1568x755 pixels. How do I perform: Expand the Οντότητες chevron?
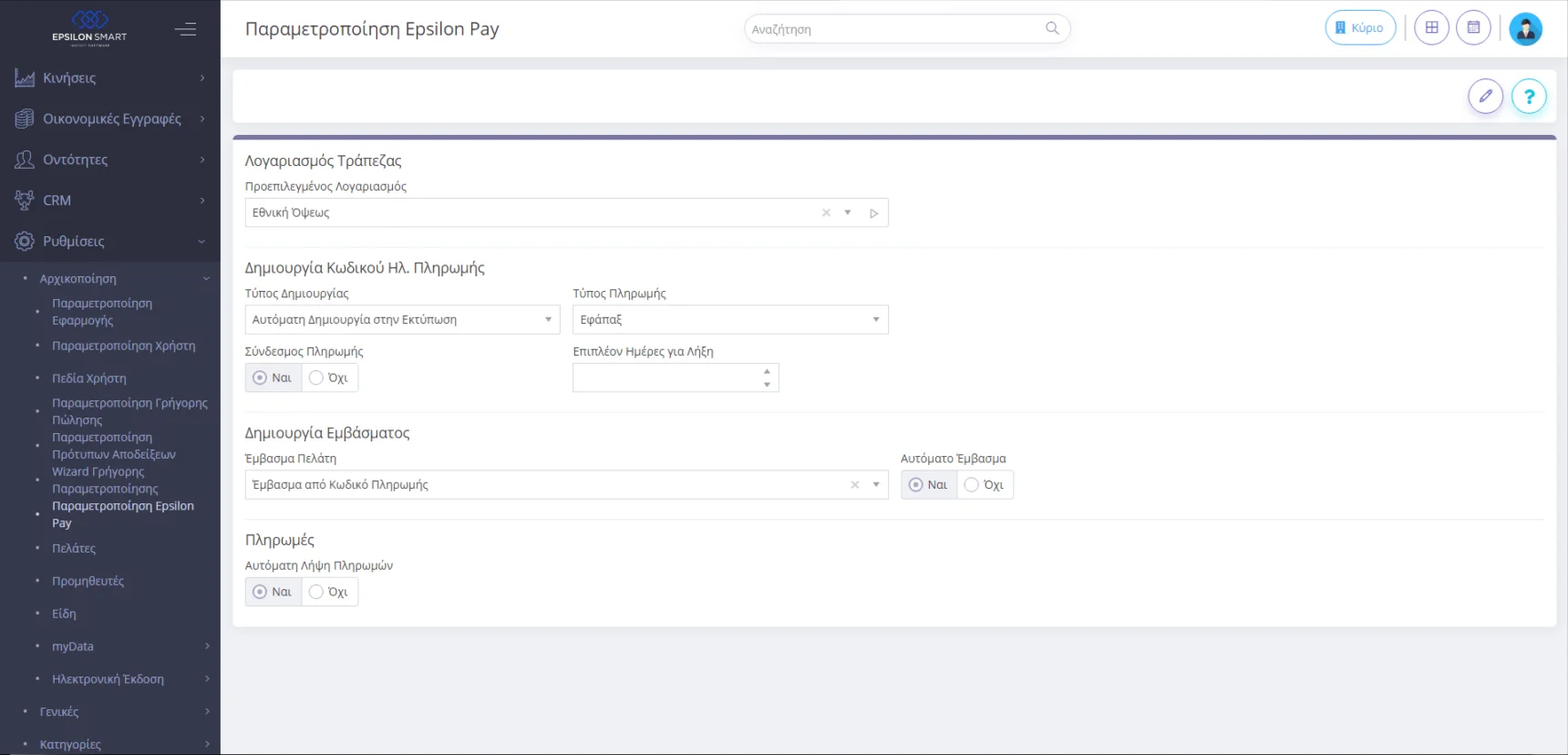tap(202, 160)
